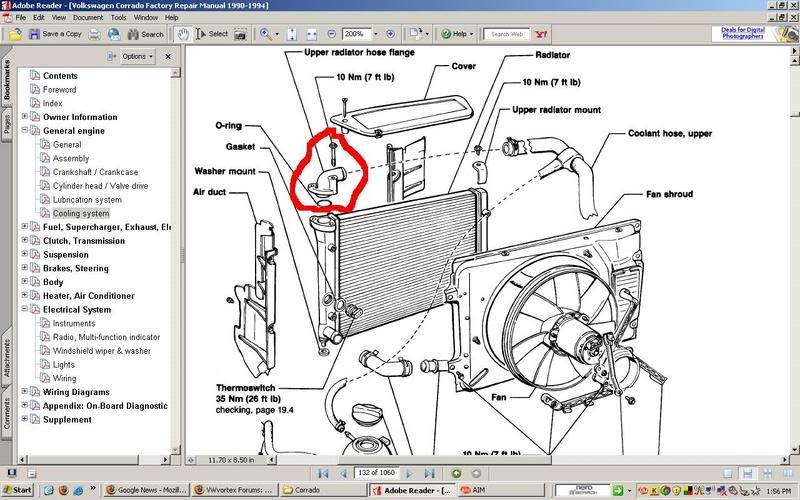
Task: Open the Foreword bookmark
Action: pyautogui.click(x=59, y=89)
